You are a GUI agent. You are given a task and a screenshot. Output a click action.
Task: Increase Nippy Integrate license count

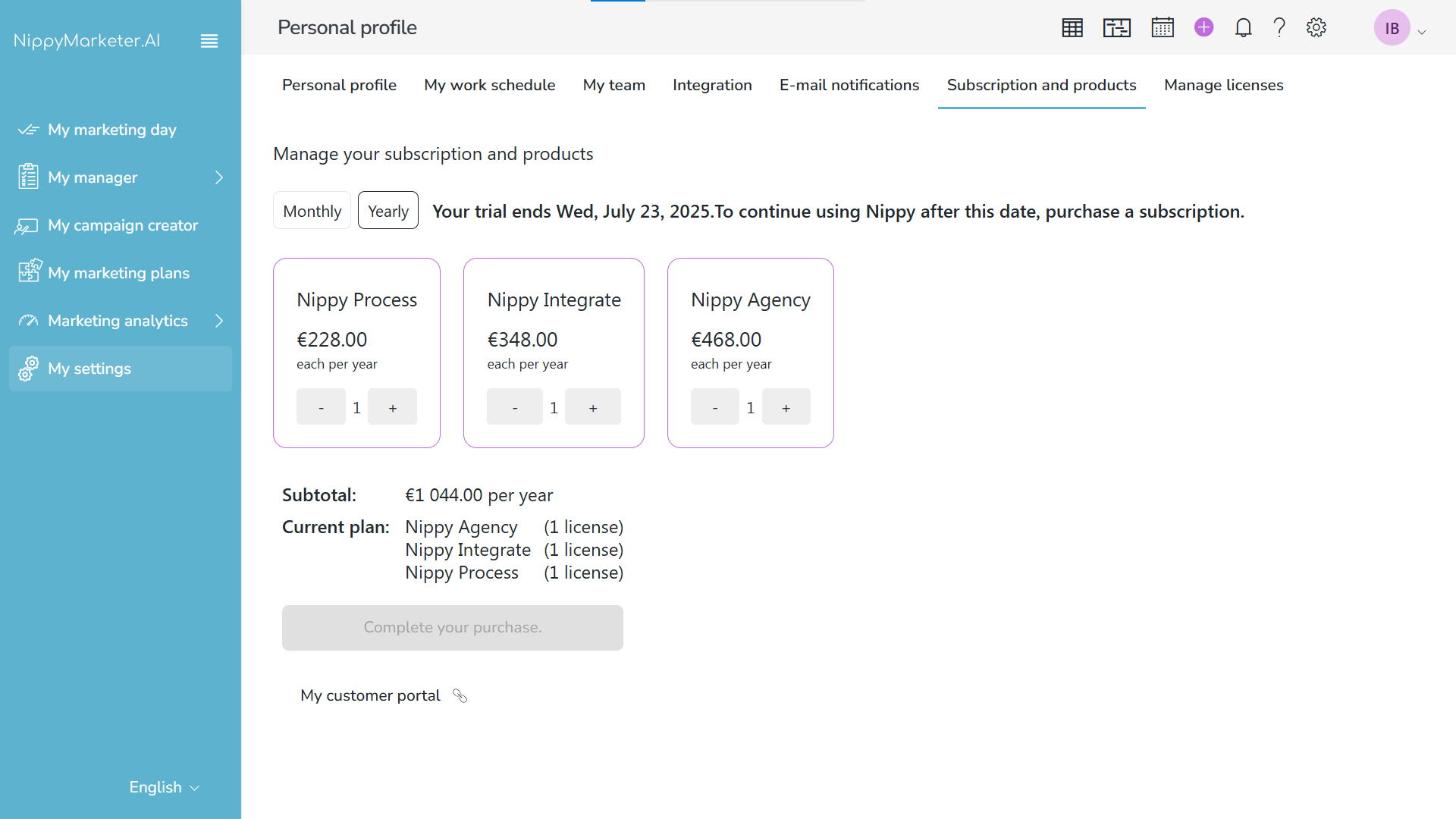(593, 407)
